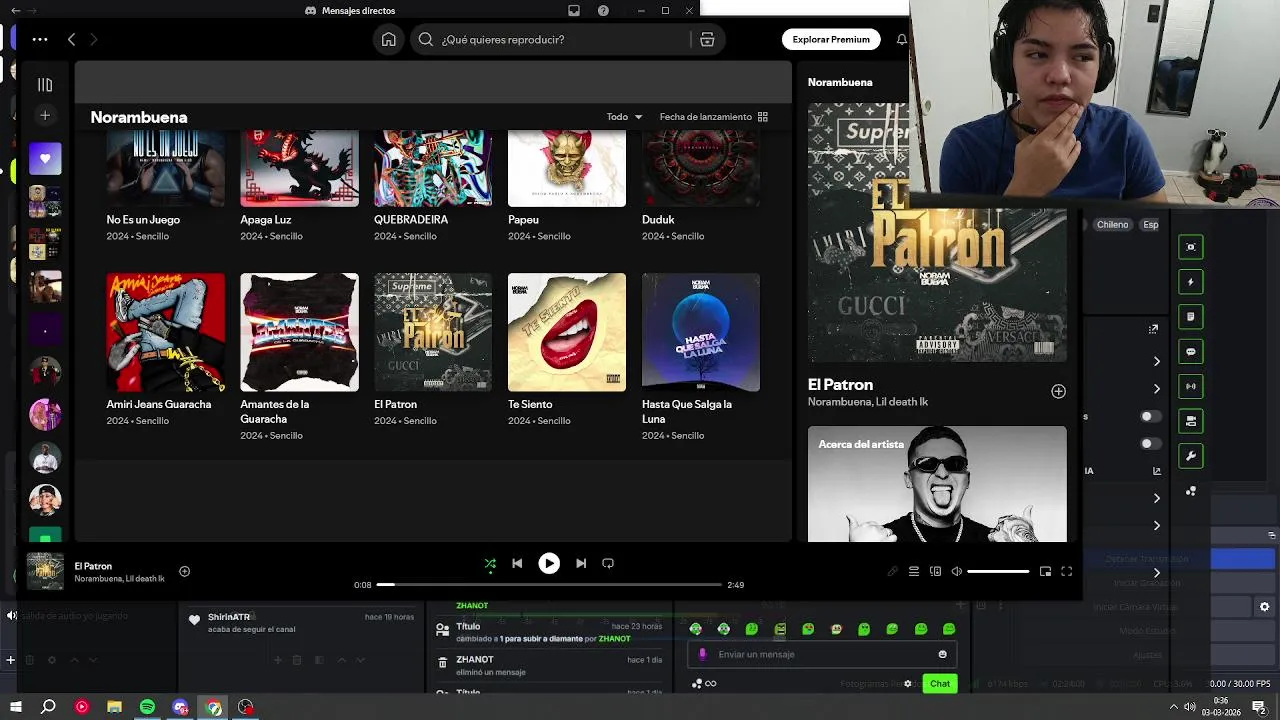Open Liked Songs heart playlist in the sidebar
Image resolution: width=1280 pixels, height=720 pixels.
45,158
